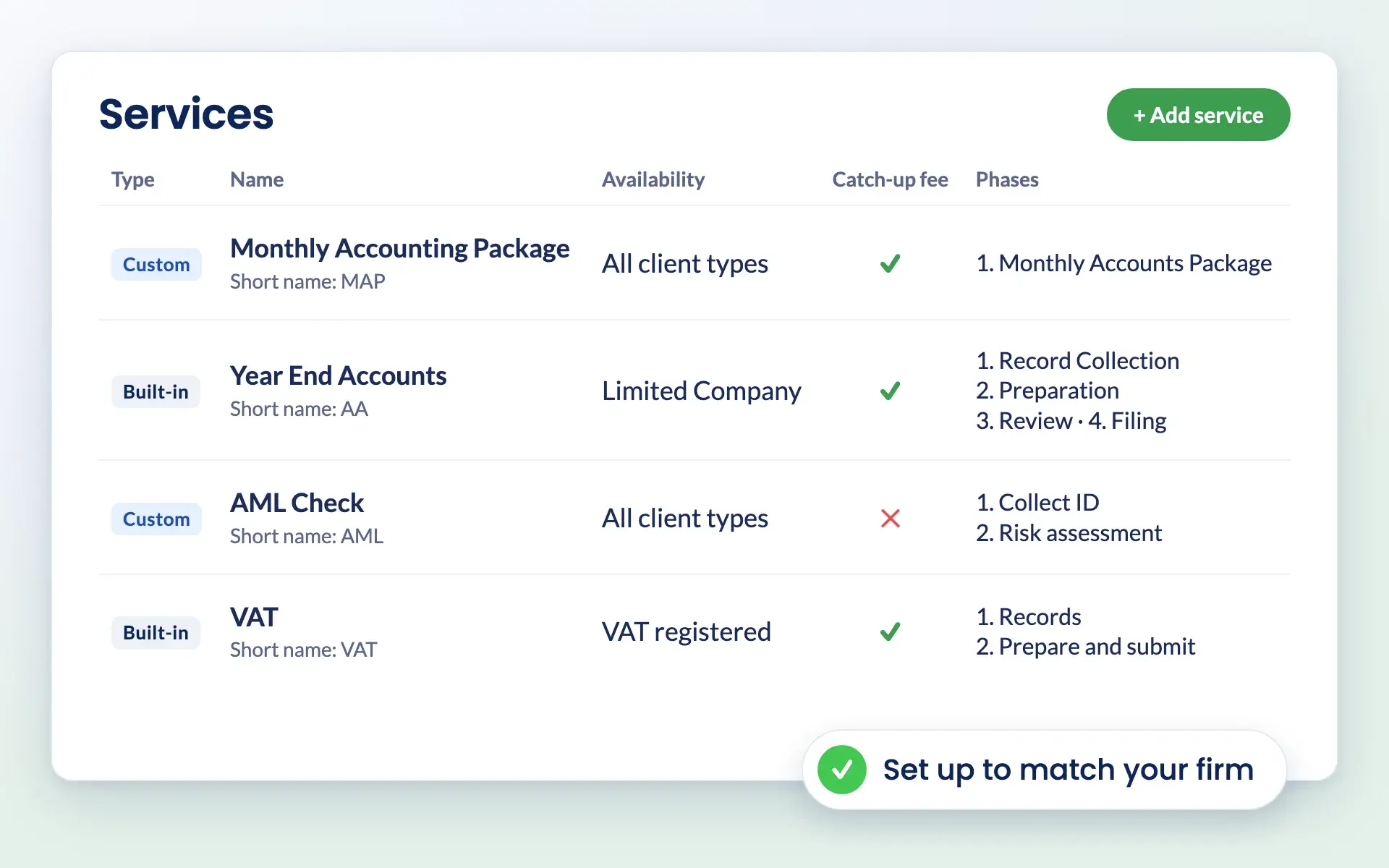Viewport: 1389px width, 868px height.
Task: Click 'VAT registered' availability cell
Action: [x=687, y=631]
